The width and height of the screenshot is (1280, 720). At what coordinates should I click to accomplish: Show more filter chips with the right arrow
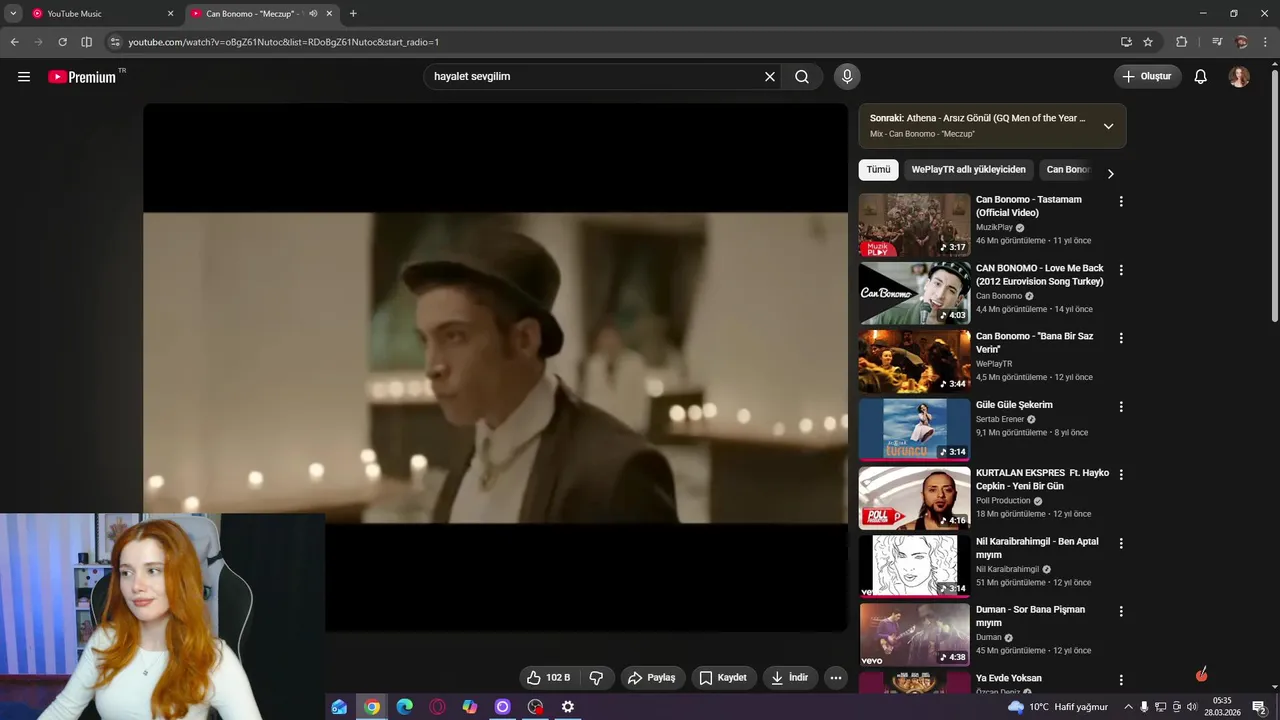pyautogui.click(x=1110, y=174)
